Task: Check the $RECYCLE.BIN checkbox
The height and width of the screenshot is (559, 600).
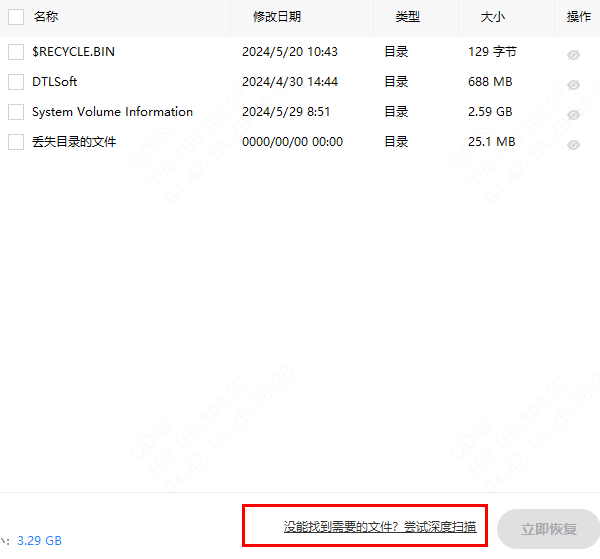Action: click(x=16, y=52)
